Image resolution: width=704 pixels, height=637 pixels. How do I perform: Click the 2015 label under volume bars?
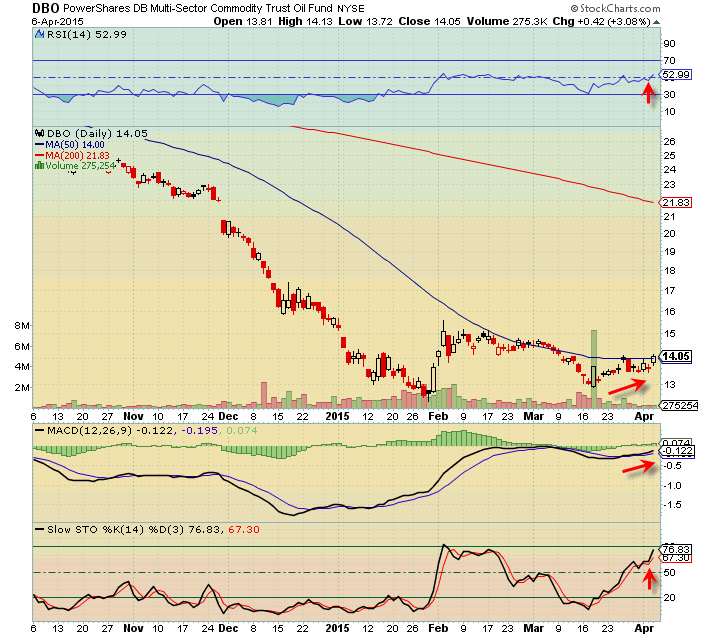click(x=337, y=416)
